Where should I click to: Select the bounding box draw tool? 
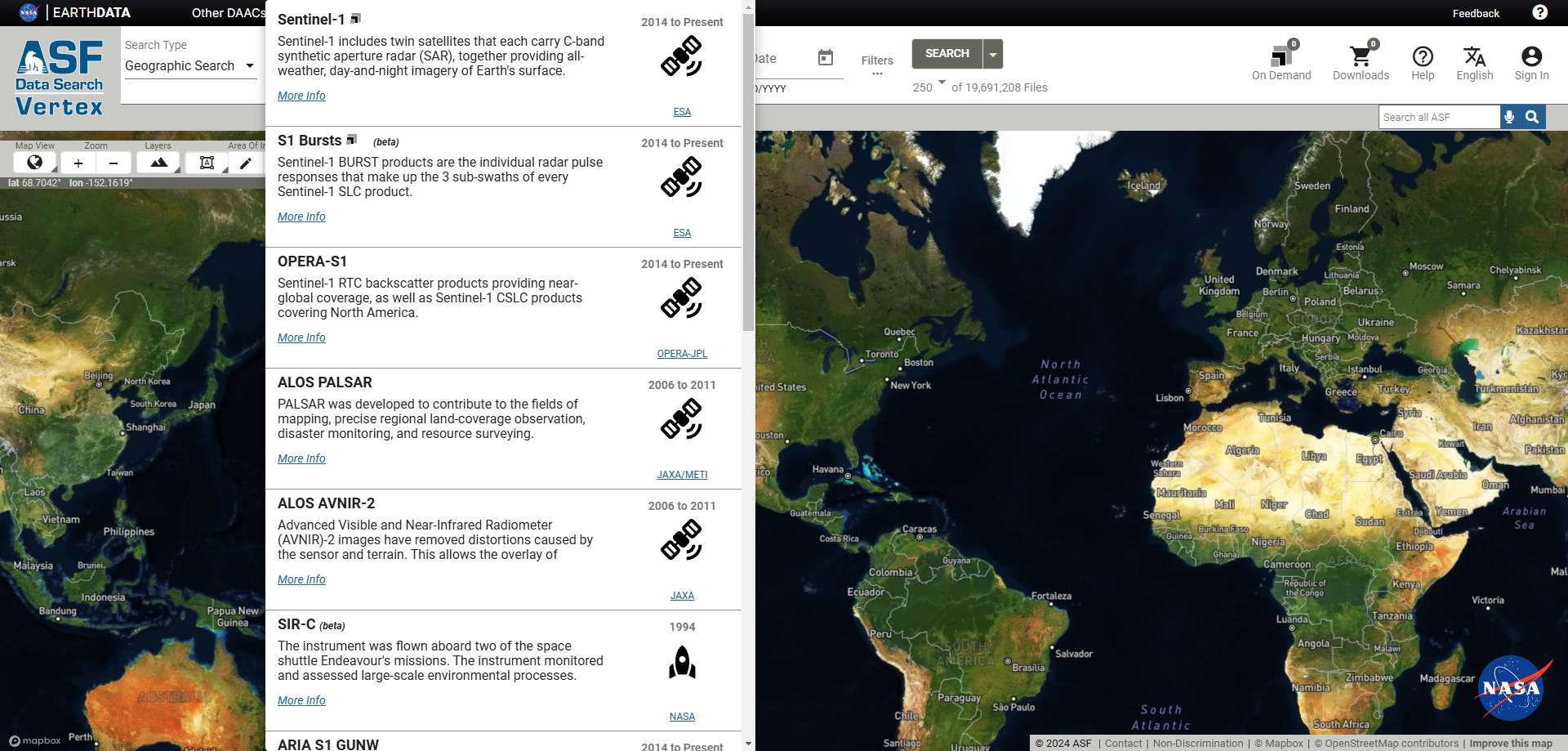click(x=207, y=163)
